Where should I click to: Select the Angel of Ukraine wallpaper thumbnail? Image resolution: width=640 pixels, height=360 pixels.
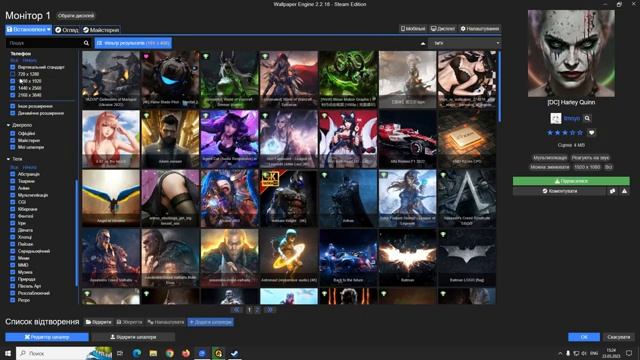pos(111,198)
